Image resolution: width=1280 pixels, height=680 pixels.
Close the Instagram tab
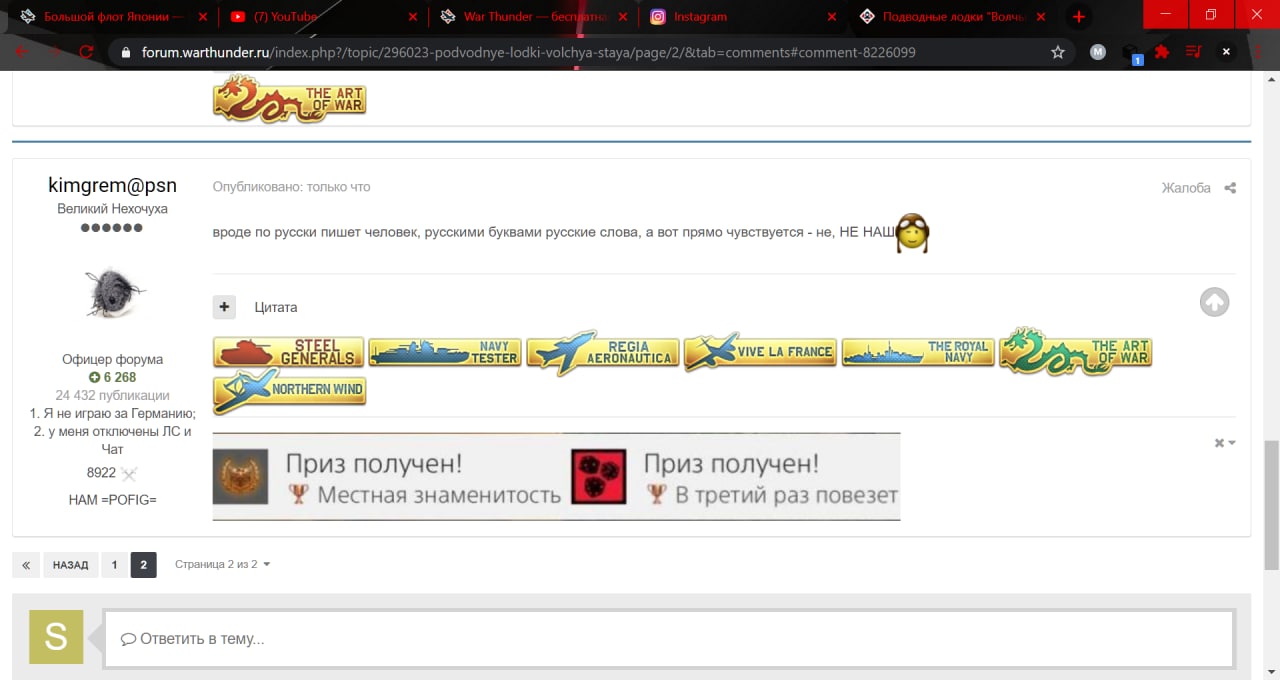click(x=833, y=17)
